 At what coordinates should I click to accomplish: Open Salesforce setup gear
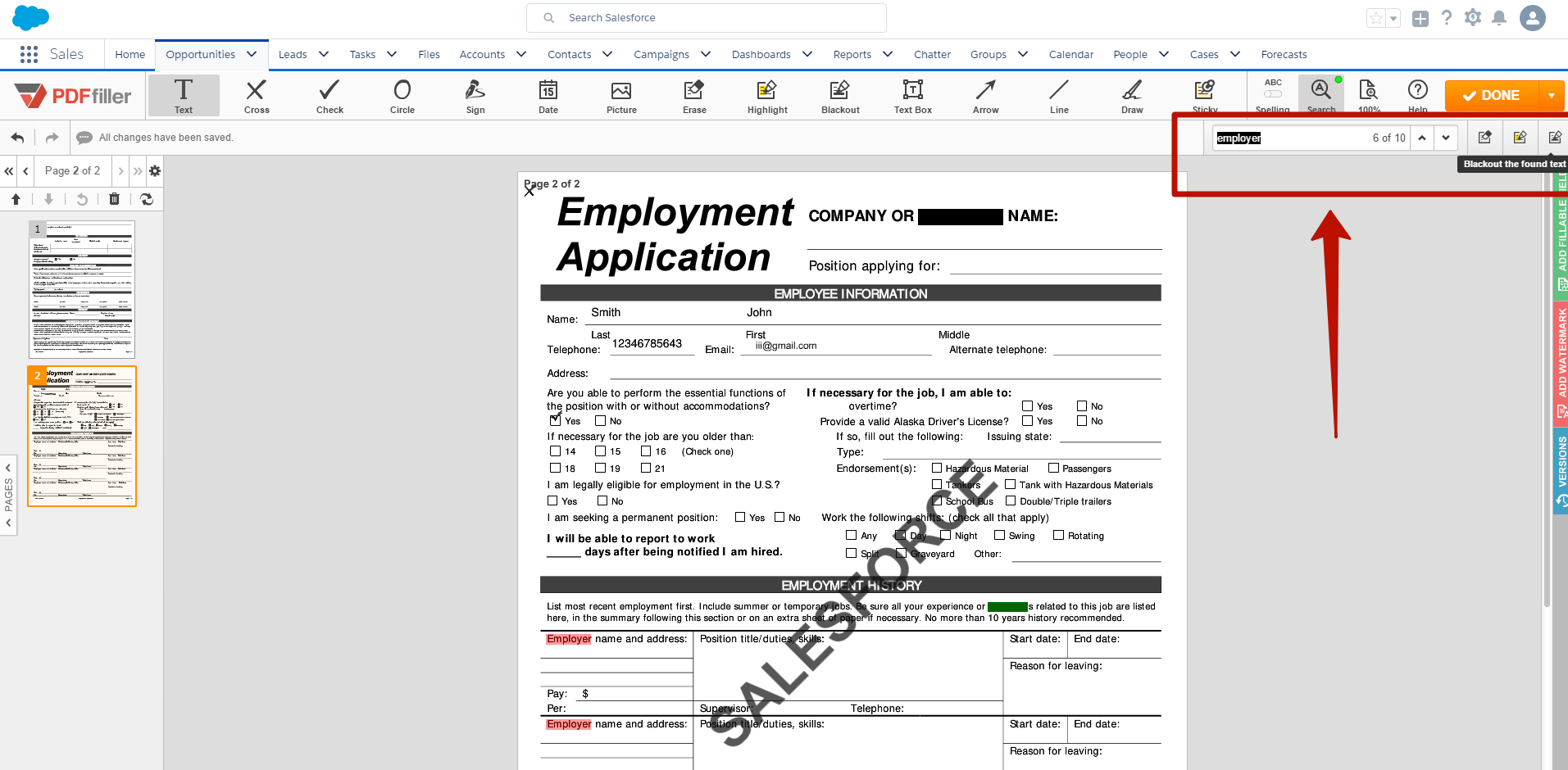1473,17
